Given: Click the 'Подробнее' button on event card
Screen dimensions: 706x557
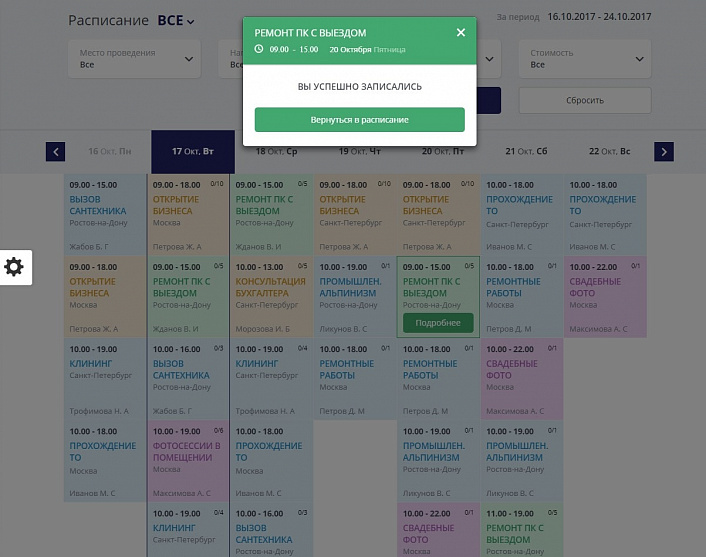Looking at the screenshot, I should click(x=438, y=322).
